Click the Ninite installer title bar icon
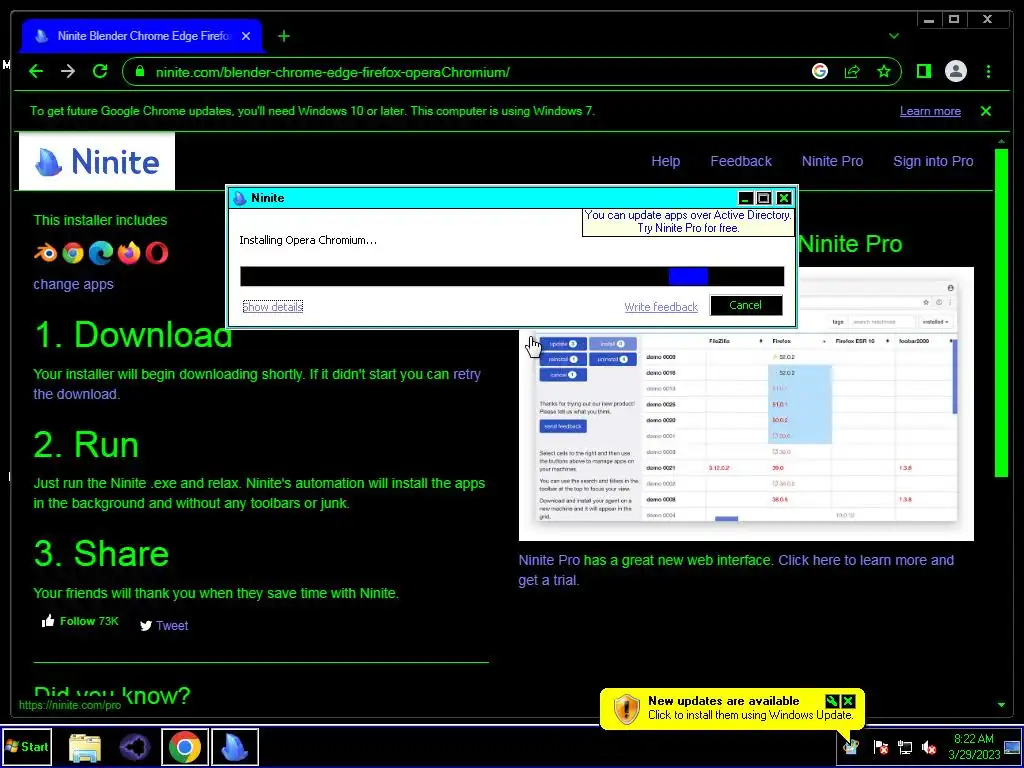Screen dimensions: 1024x768 tap(240, 198)
